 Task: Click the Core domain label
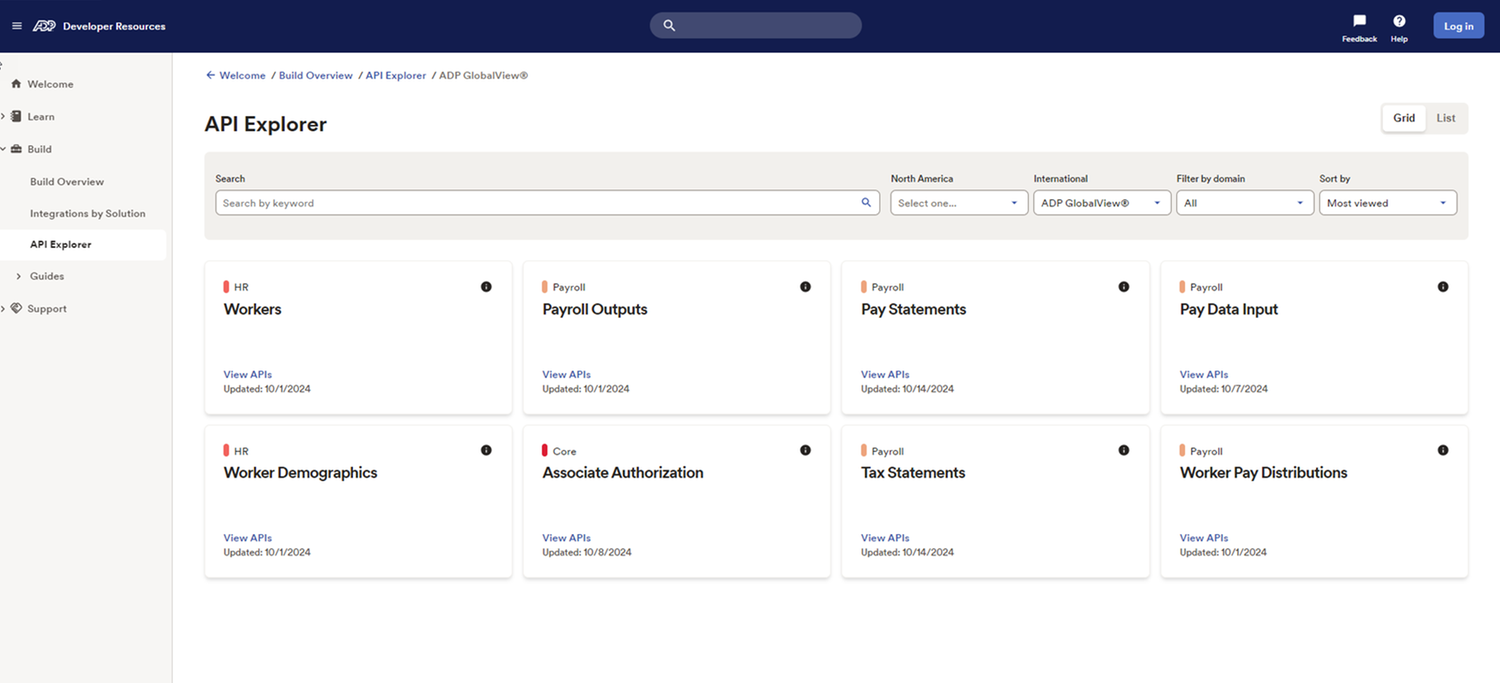[564, 451]
